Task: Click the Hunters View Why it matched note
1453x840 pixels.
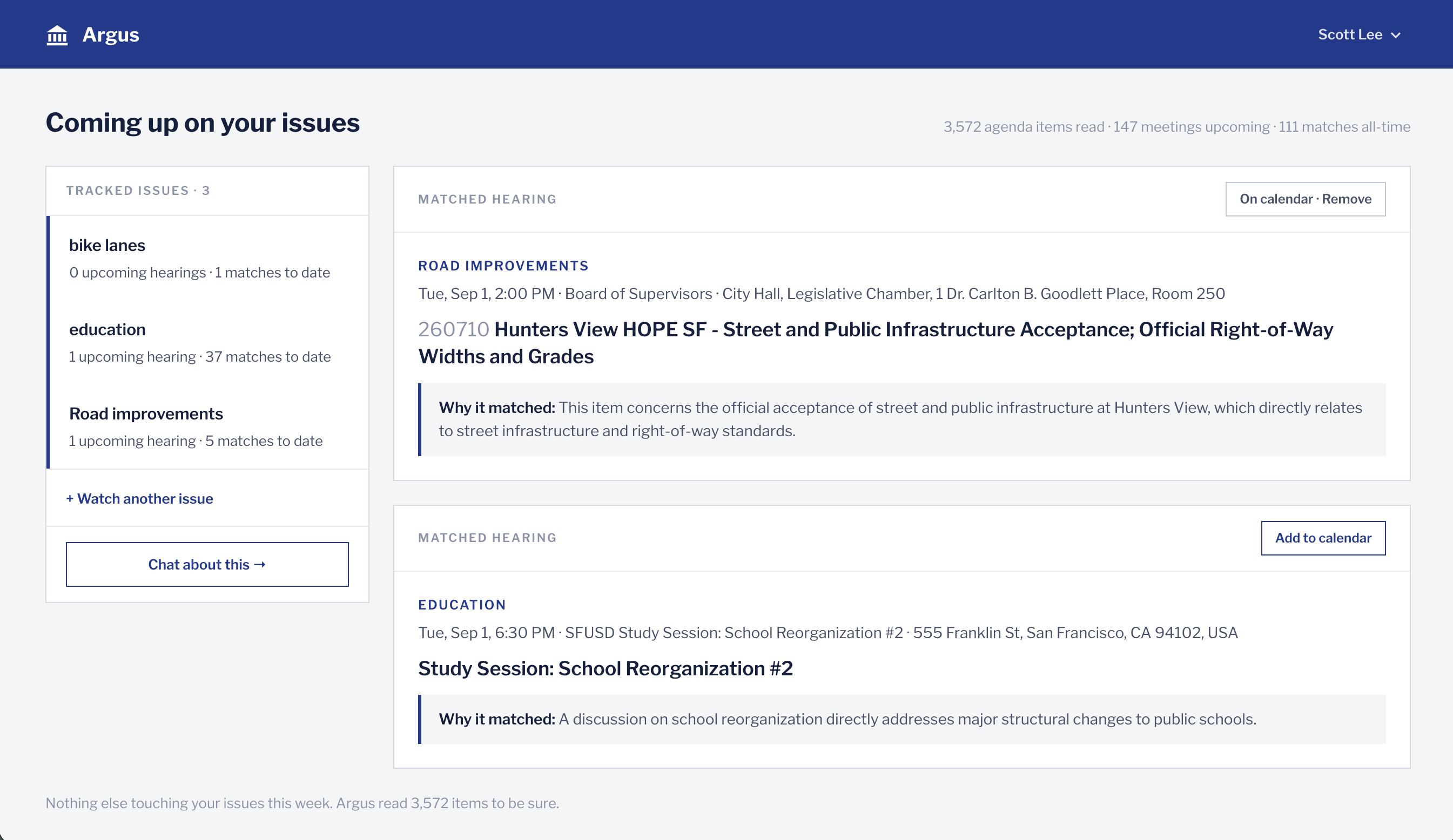Action: click(x=902, y=419)
